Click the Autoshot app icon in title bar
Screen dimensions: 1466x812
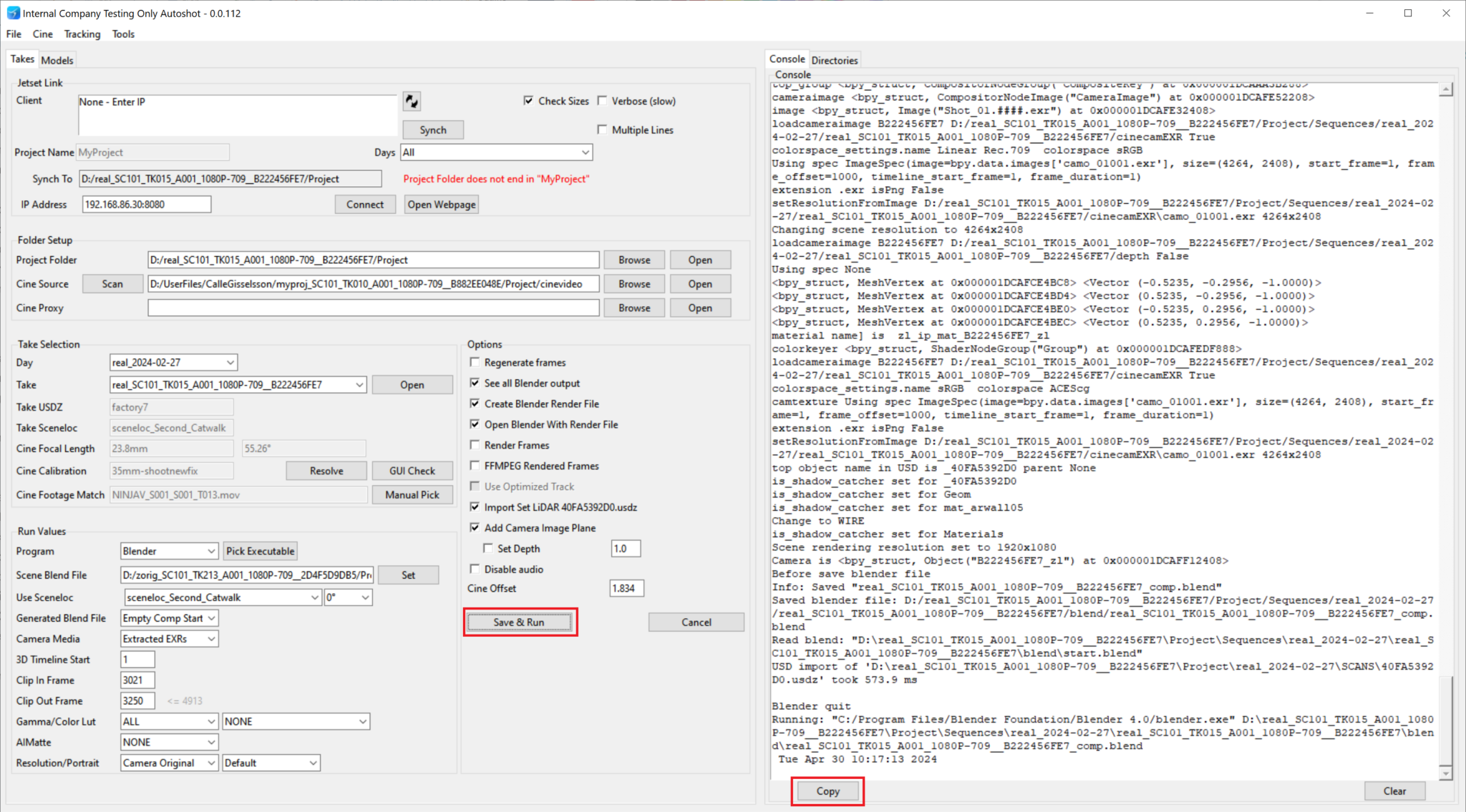click(14, 13)
